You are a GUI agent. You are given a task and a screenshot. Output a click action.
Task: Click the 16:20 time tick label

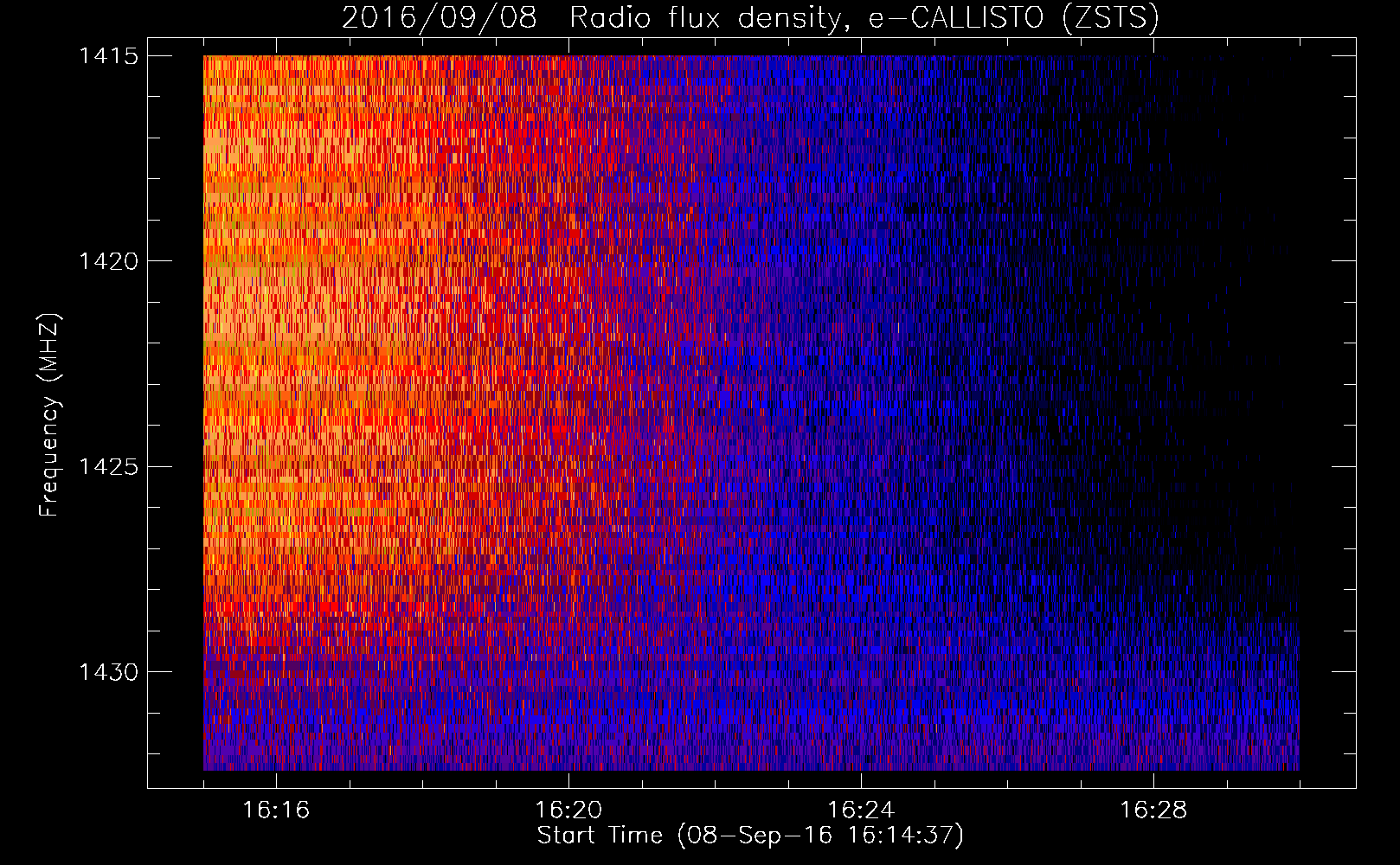568,811
